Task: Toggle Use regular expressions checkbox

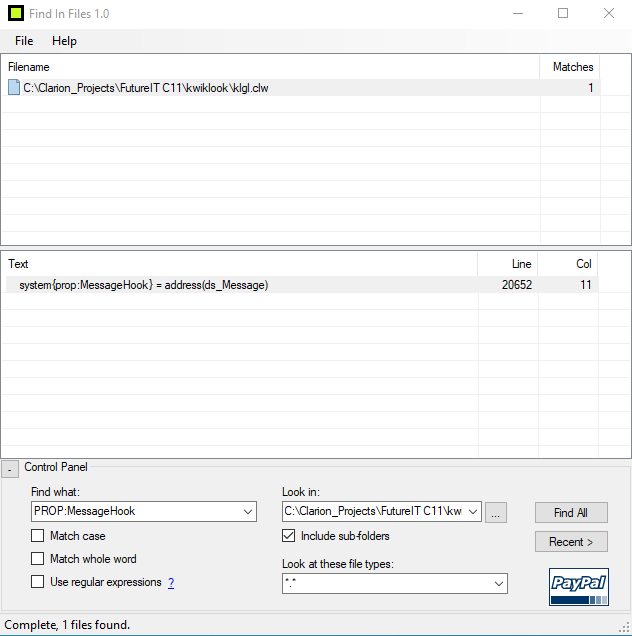Action: coord(38,582)
